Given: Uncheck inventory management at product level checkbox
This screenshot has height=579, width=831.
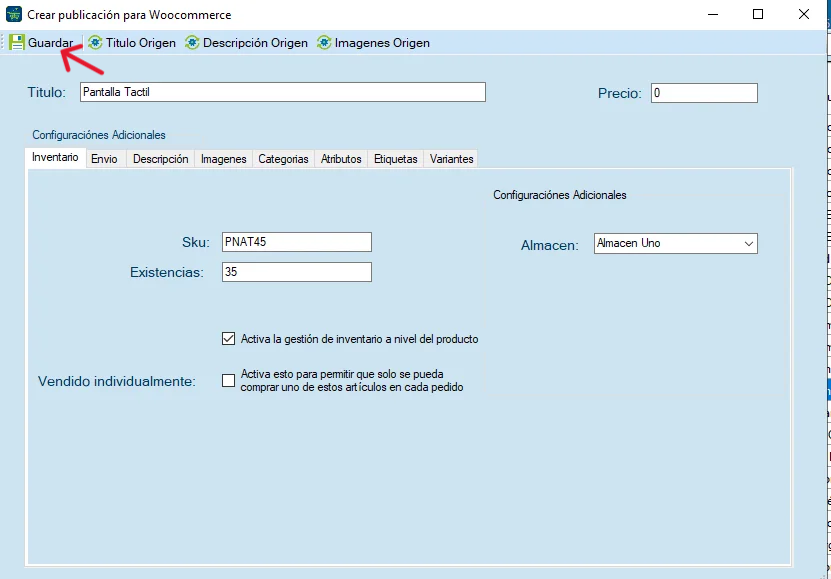Looking at the screenshot, I should [228, 339].
